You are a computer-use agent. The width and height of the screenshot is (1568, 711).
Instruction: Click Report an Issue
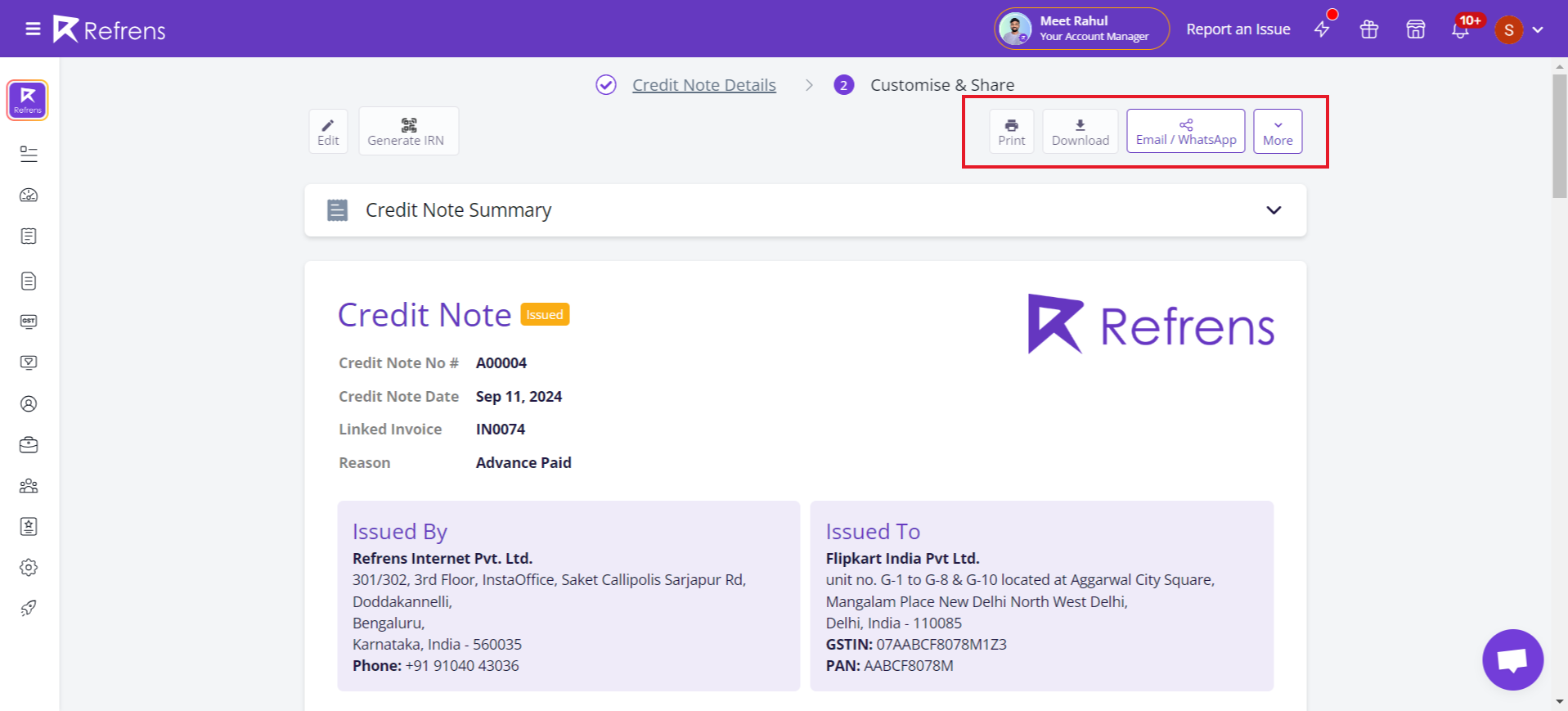[1238, 29]
